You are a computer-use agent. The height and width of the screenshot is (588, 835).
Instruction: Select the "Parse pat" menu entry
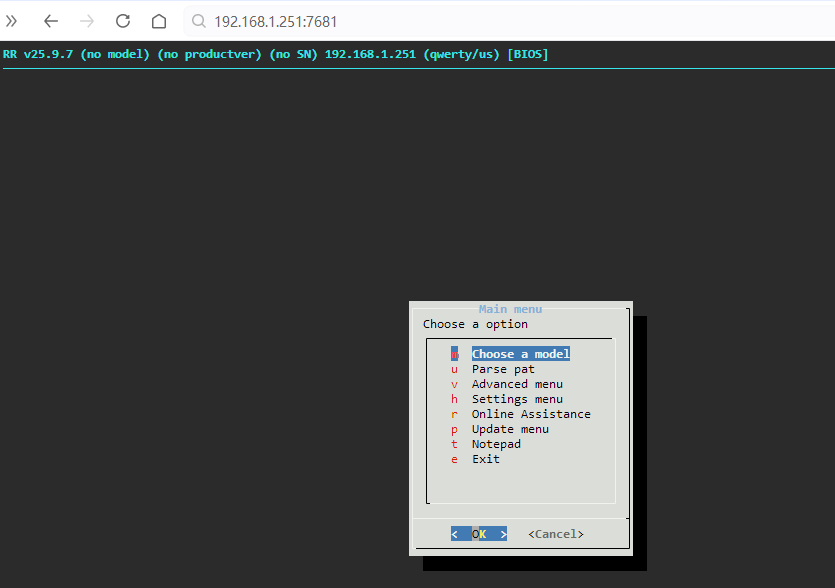[x=503, y=369]
